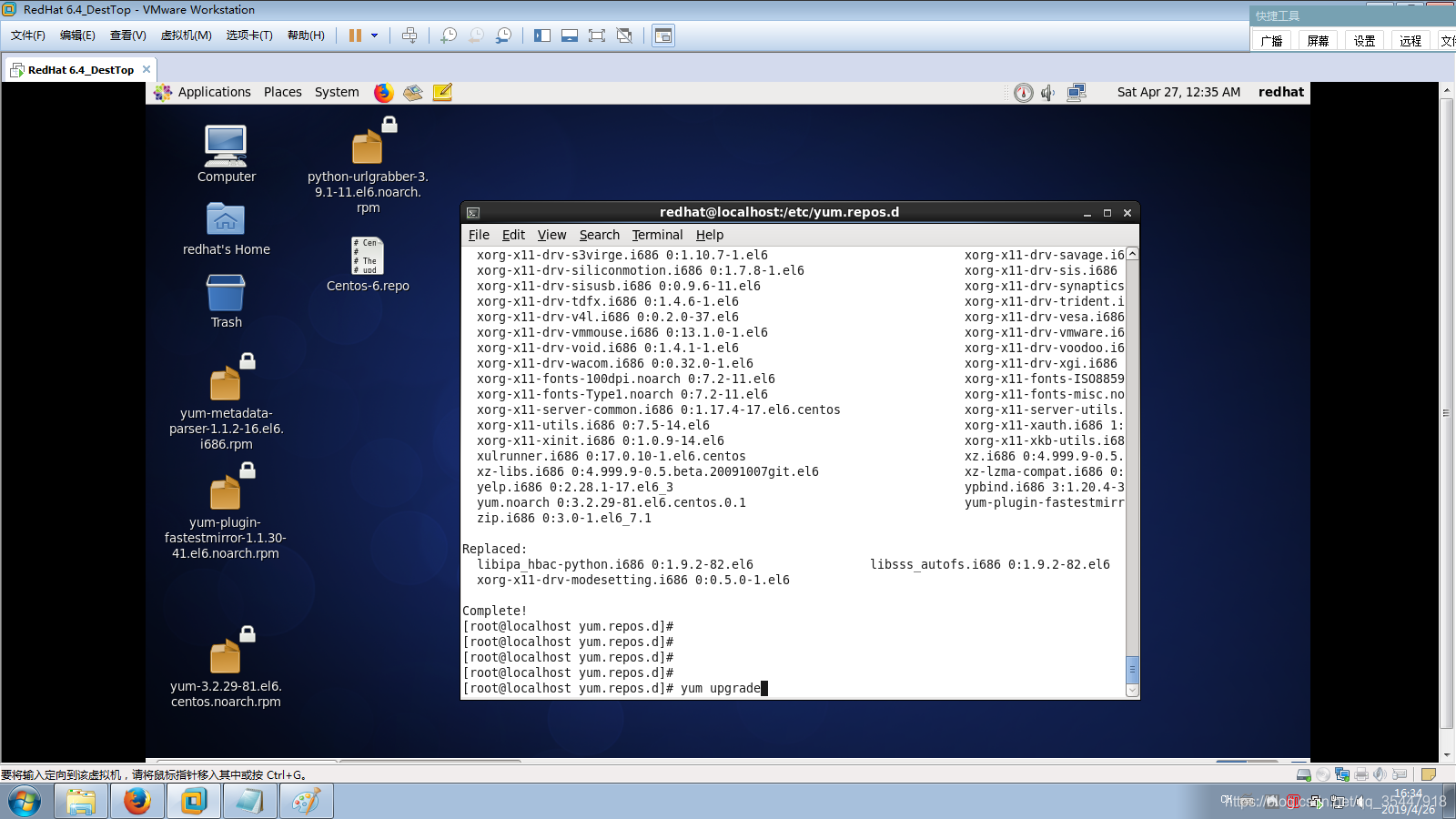Click the revert-to-snapshot icon in VMware toolbar
The image size is (1456, 819).
tap(474, 36)
